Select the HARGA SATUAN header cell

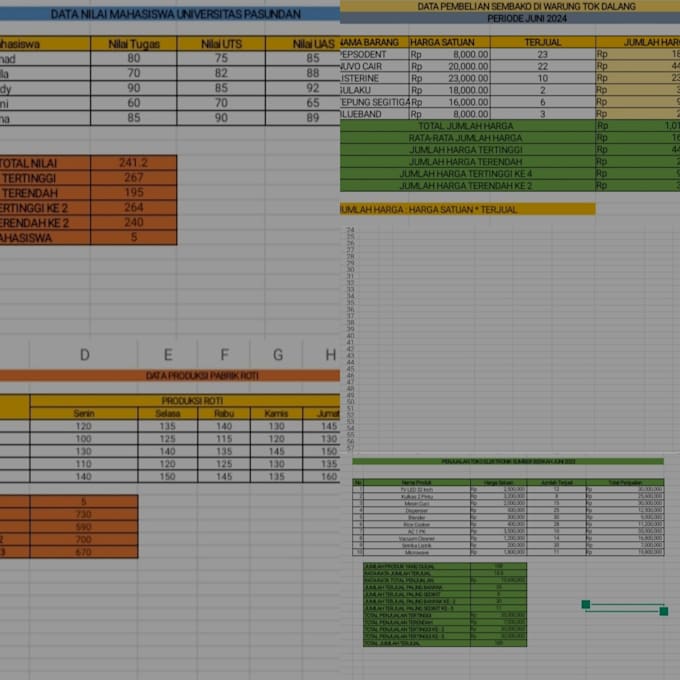point(449,42)
